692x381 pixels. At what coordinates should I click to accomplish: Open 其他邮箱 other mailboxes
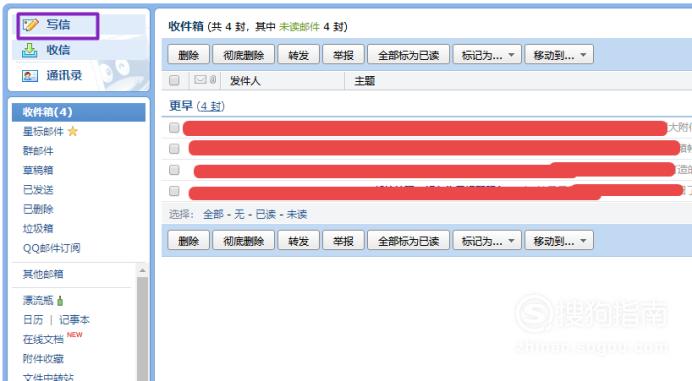[x=43, y=274]
